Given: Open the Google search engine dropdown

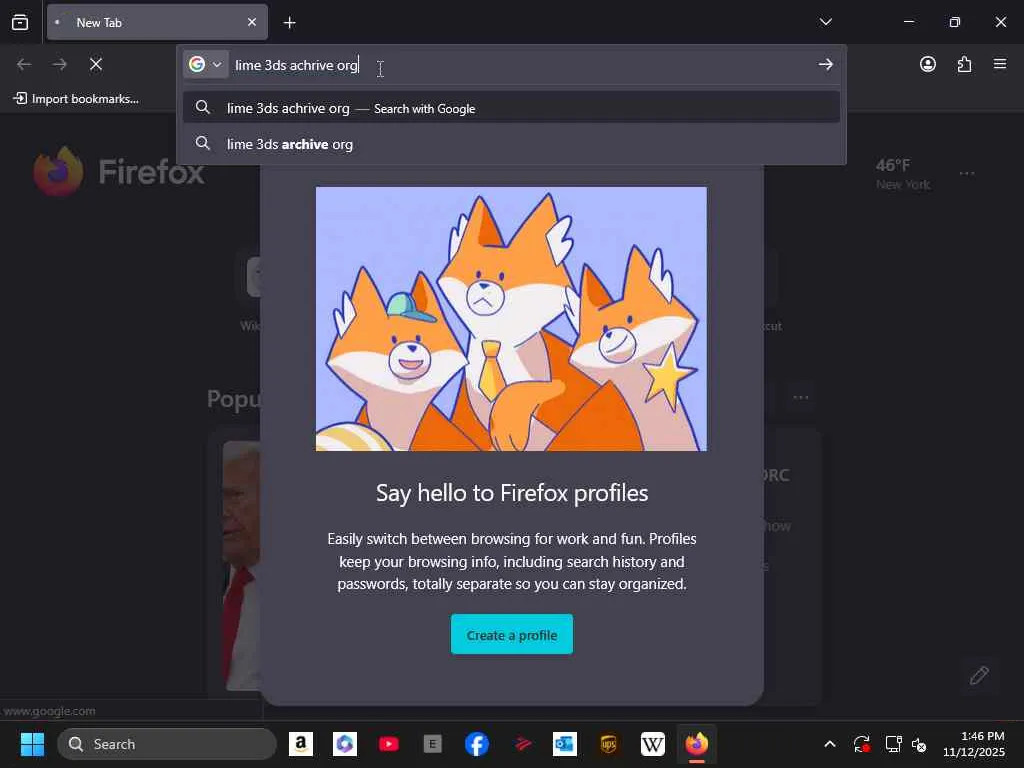Looking at the screenshot, I should [206, 65].
